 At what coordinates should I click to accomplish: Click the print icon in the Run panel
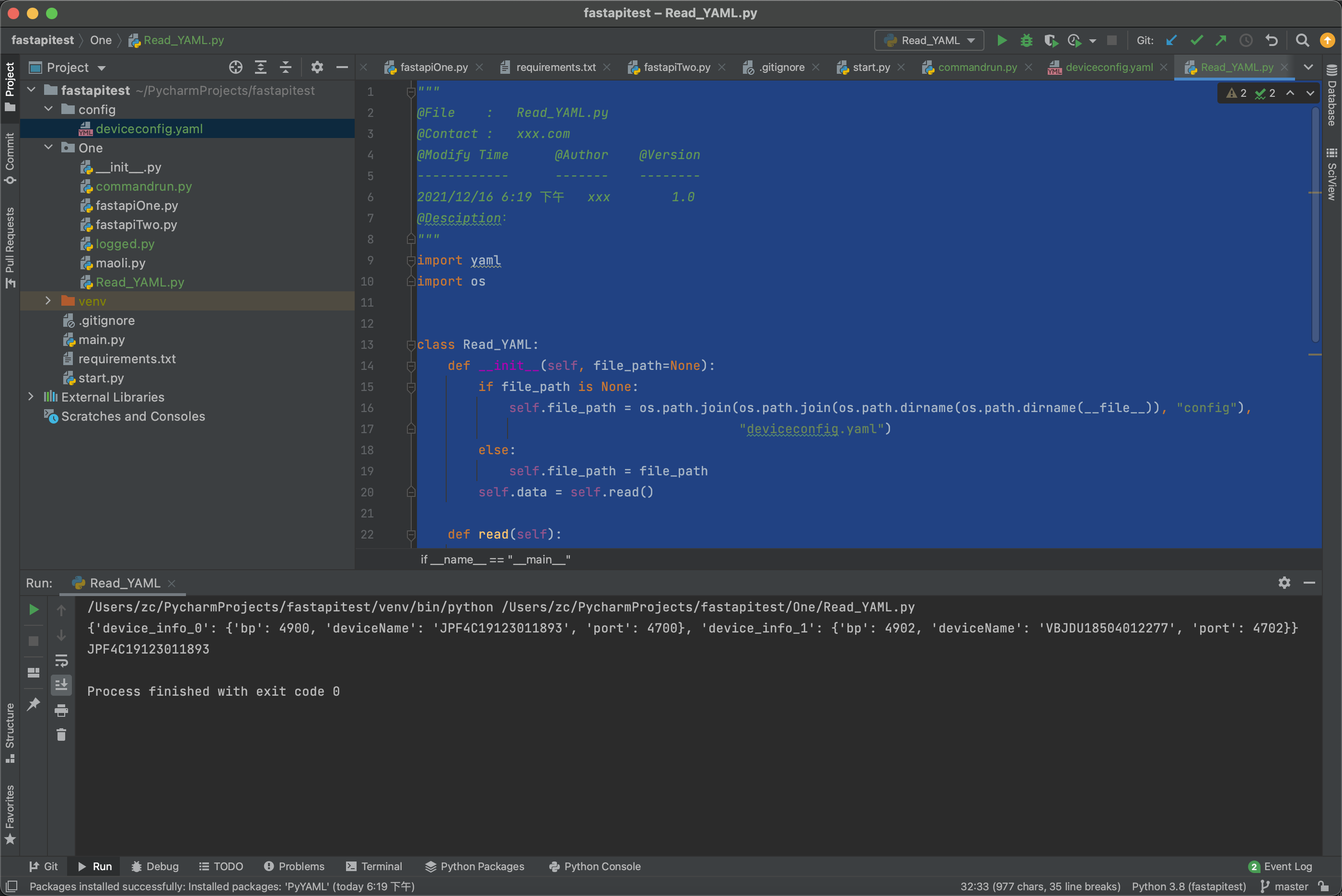tap(61, 710)
